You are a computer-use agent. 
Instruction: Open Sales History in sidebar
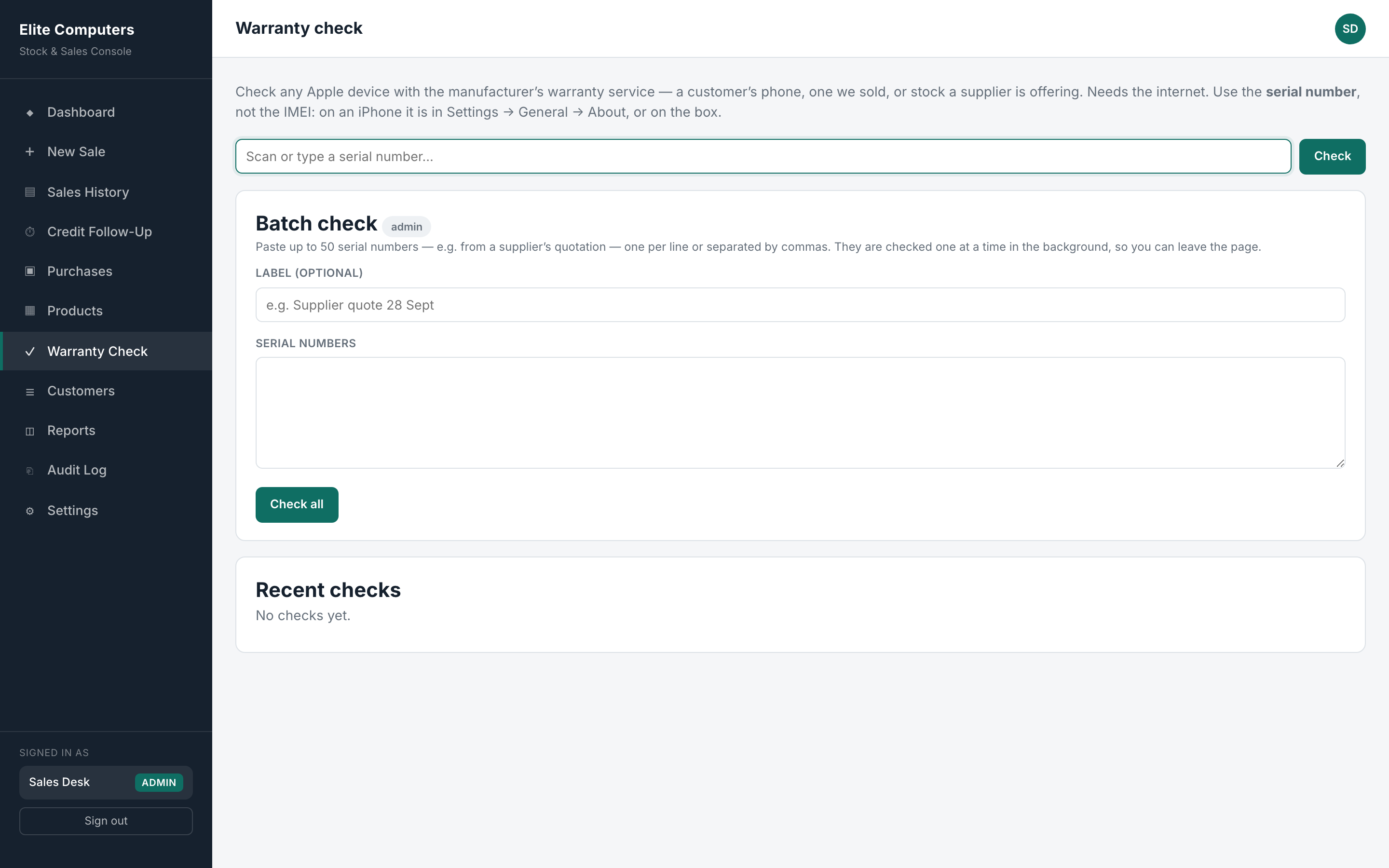107,192
